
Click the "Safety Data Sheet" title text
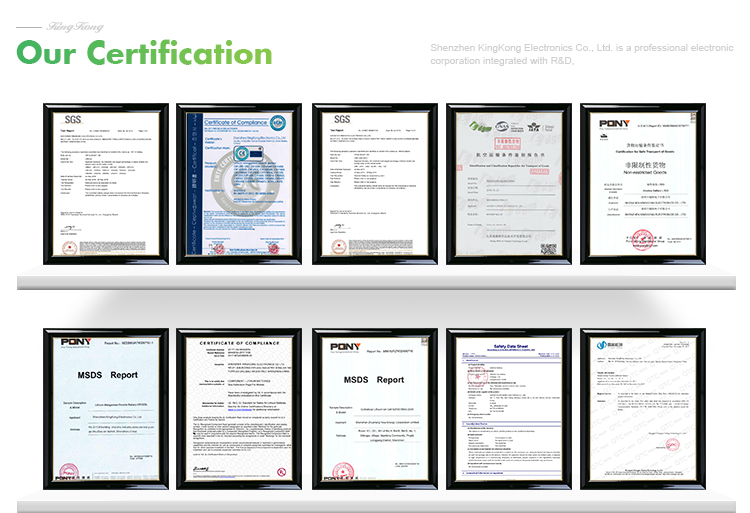point(510,346)
